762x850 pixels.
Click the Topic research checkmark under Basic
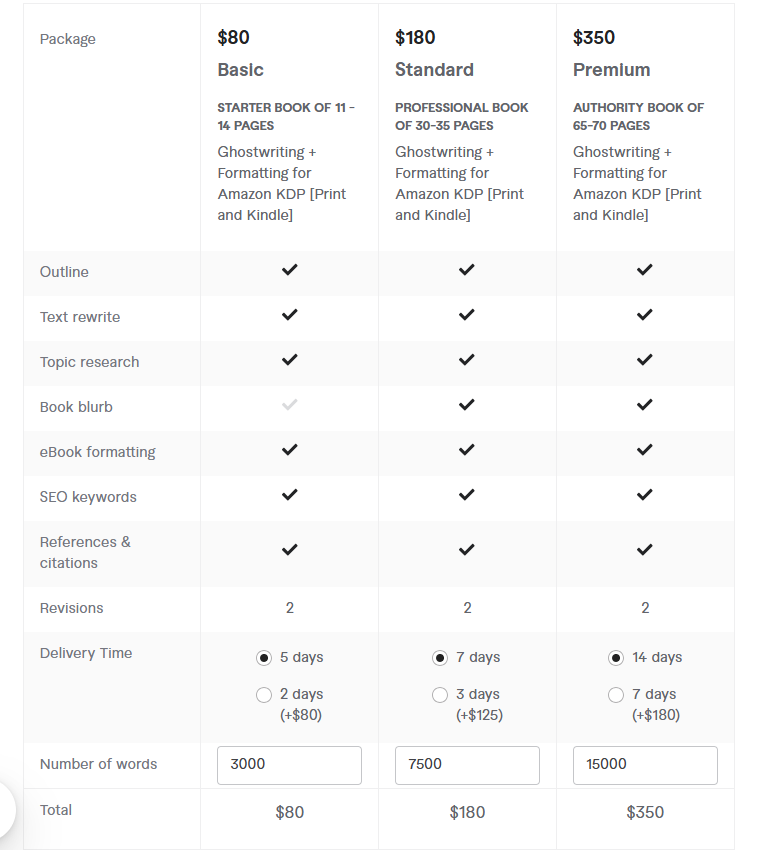coord(289,359)
